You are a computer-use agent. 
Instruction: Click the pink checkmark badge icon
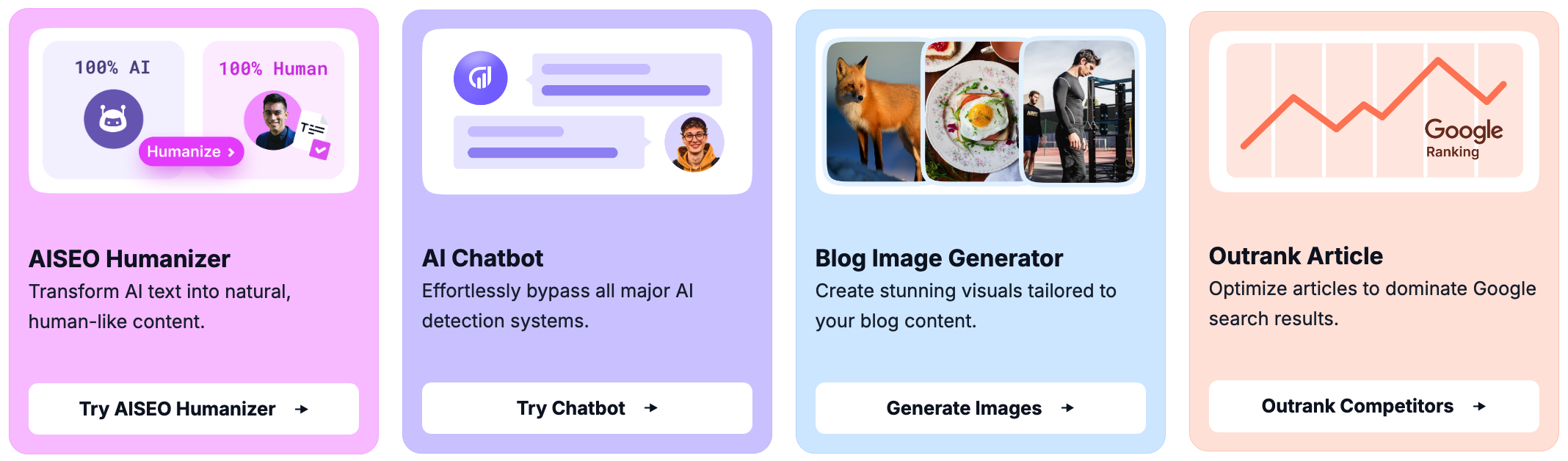tap(320, 150)
